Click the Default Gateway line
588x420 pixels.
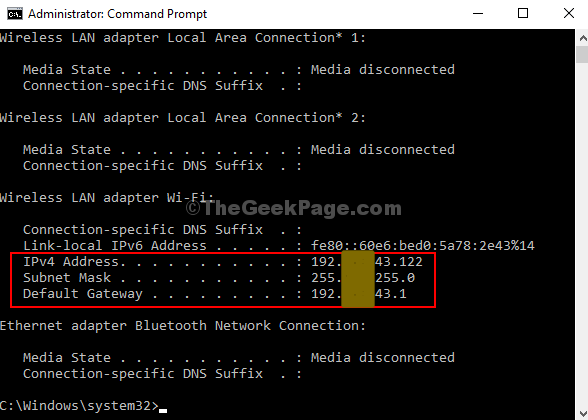(215, 294)
